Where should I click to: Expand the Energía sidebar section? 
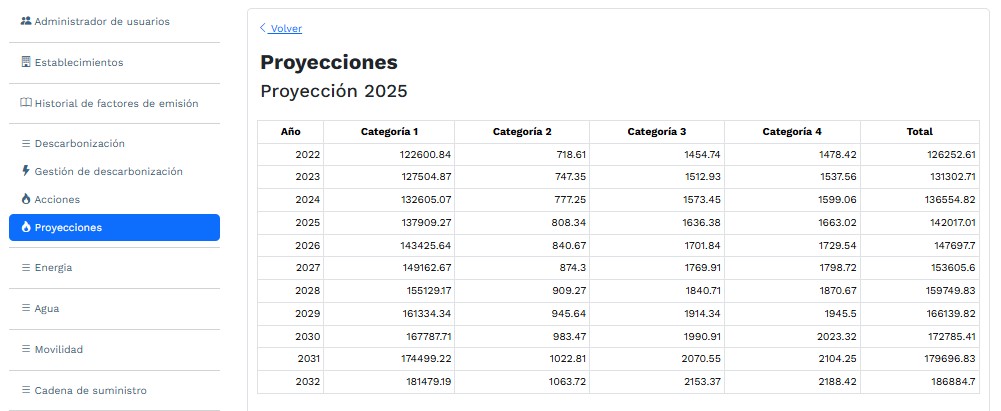tap(114, 267)
